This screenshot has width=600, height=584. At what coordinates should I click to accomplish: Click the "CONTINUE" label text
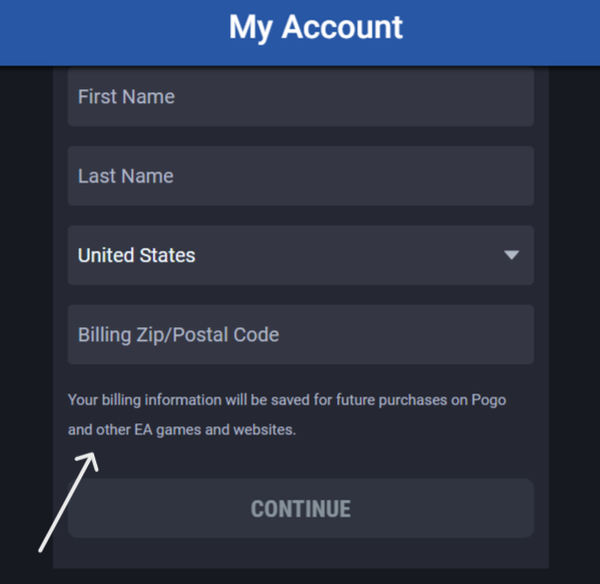[x=300, y=509]
